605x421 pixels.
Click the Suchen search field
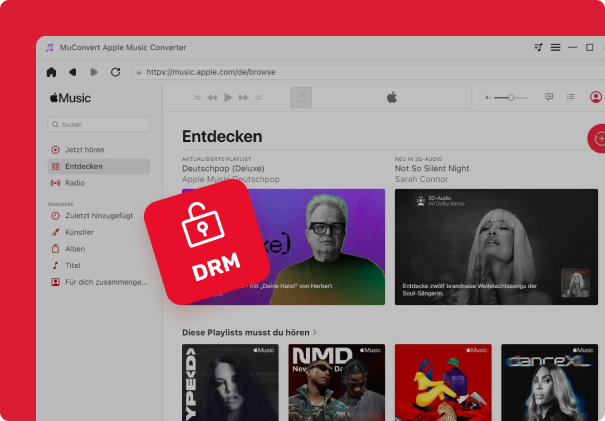[99, 125]
